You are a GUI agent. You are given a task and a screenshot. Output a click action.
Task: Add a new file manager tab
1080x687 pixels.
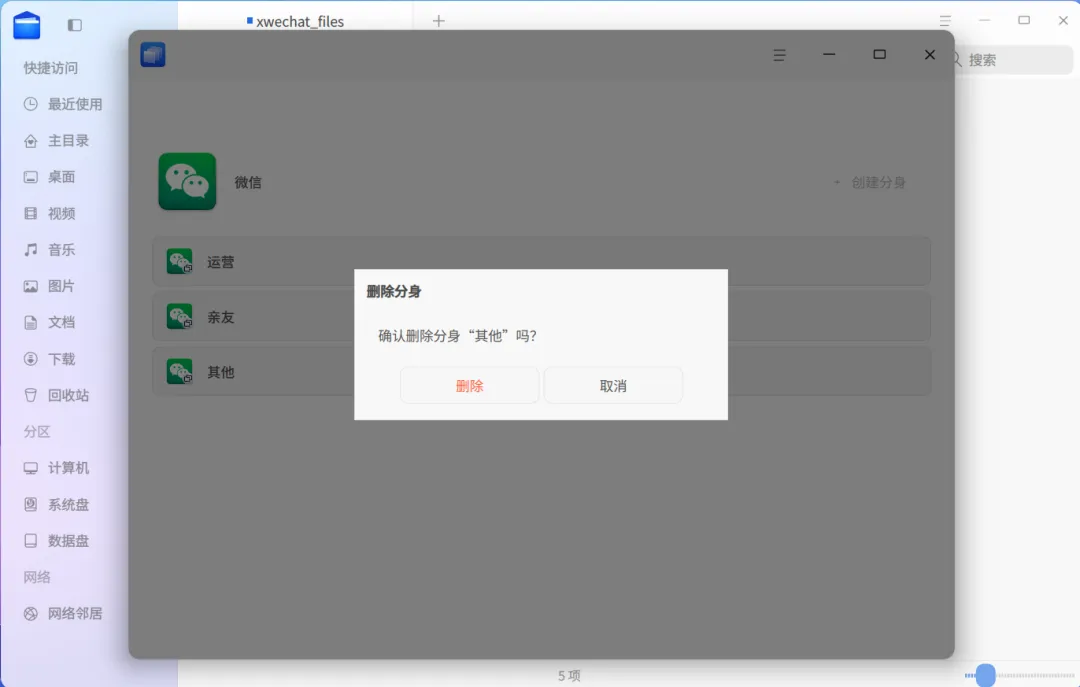coord(439,21)
